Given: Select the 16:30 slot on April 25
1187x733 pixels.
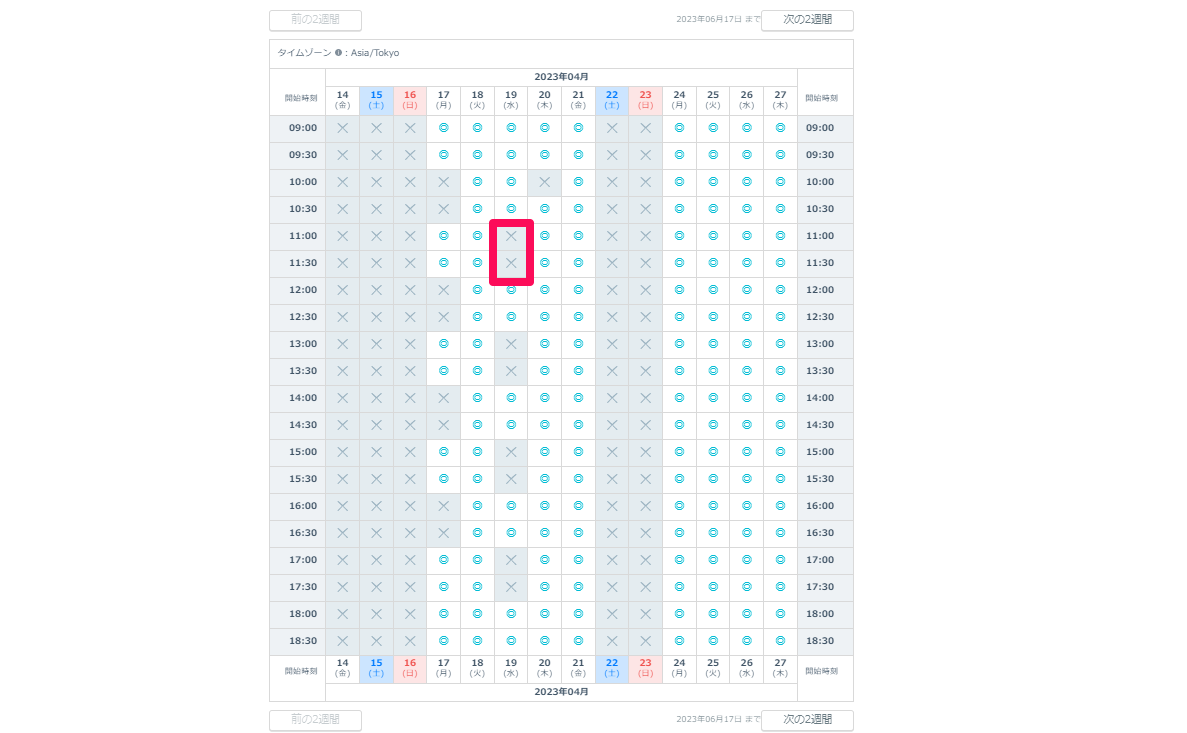Looking at the screenshot, I should 713,533.
